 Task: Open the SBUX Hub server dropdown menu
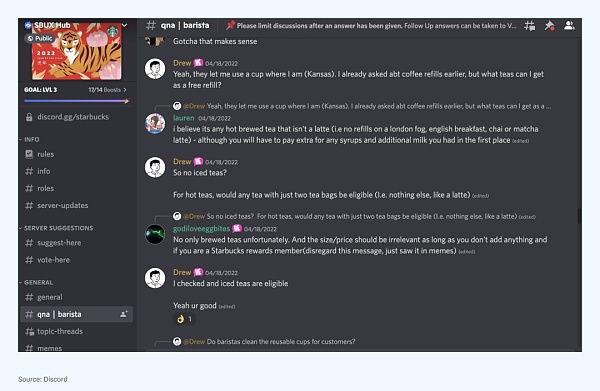(x=124, y=25)
